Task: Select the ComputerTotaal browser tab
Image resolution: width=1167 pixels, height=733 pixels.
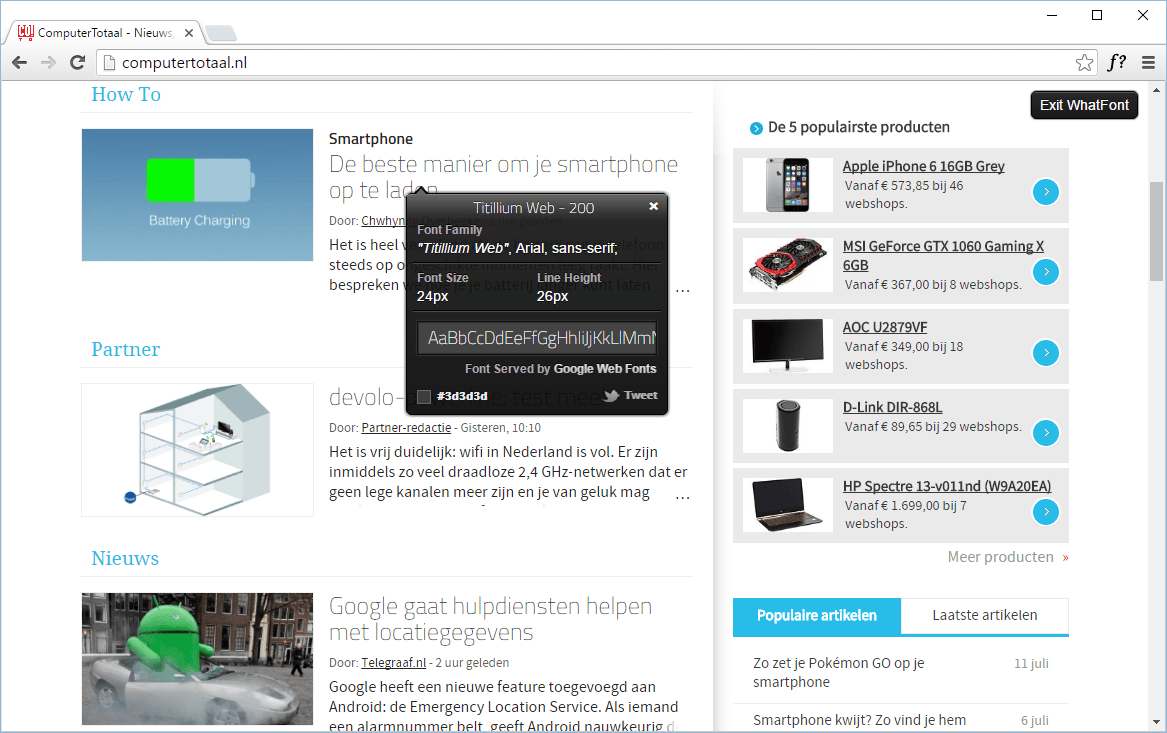Action: click(104, 33)
